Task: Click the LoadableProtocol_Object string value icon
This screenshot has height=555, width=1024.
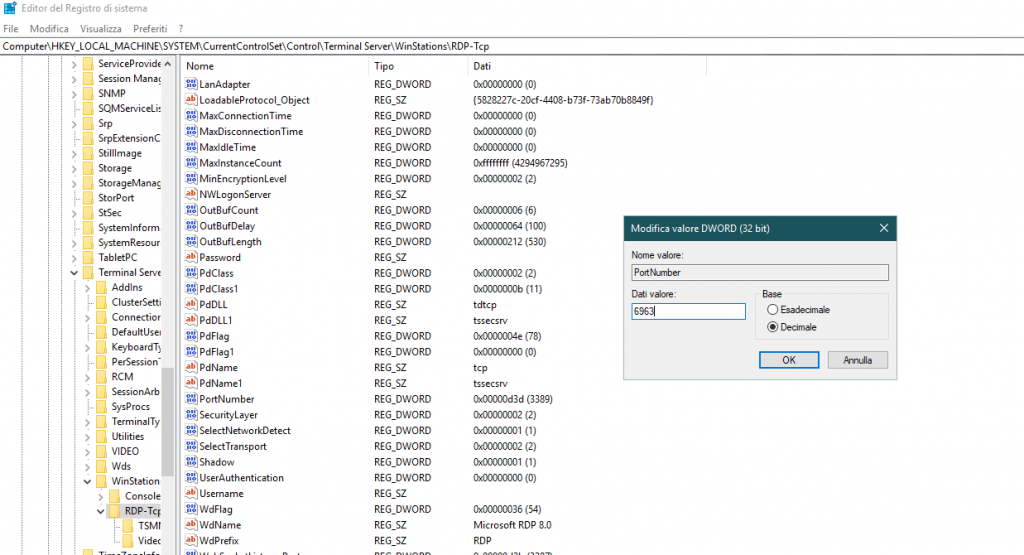Action: click(191, 100)
